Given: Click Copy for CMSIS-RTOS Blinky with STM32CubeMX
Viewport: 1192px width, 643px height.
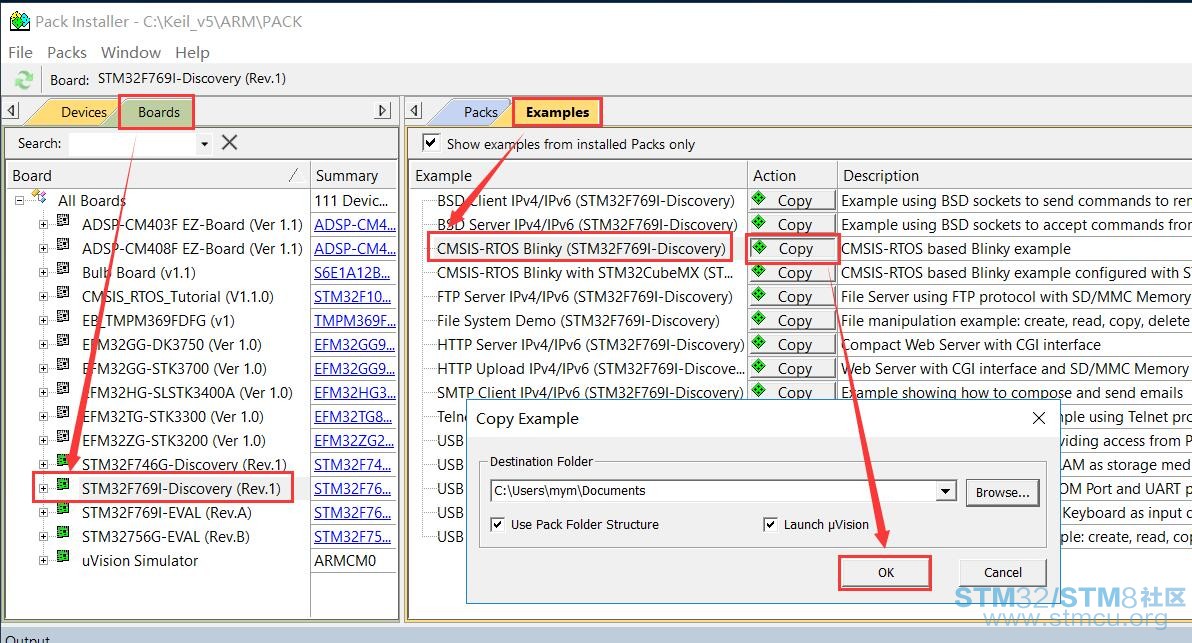Looking at the screenshot, I should 792,272.
